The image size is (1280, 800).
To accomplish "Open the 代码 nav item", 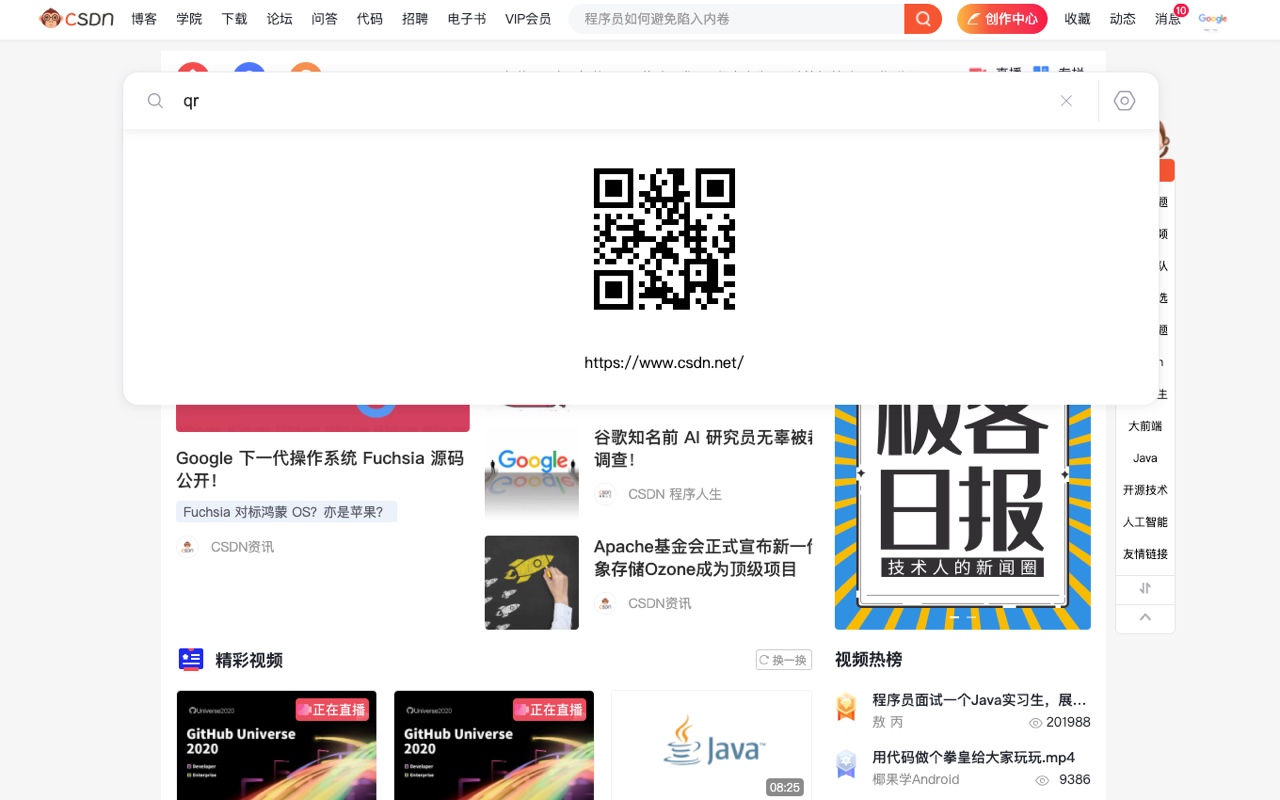I will click(370, 18).
